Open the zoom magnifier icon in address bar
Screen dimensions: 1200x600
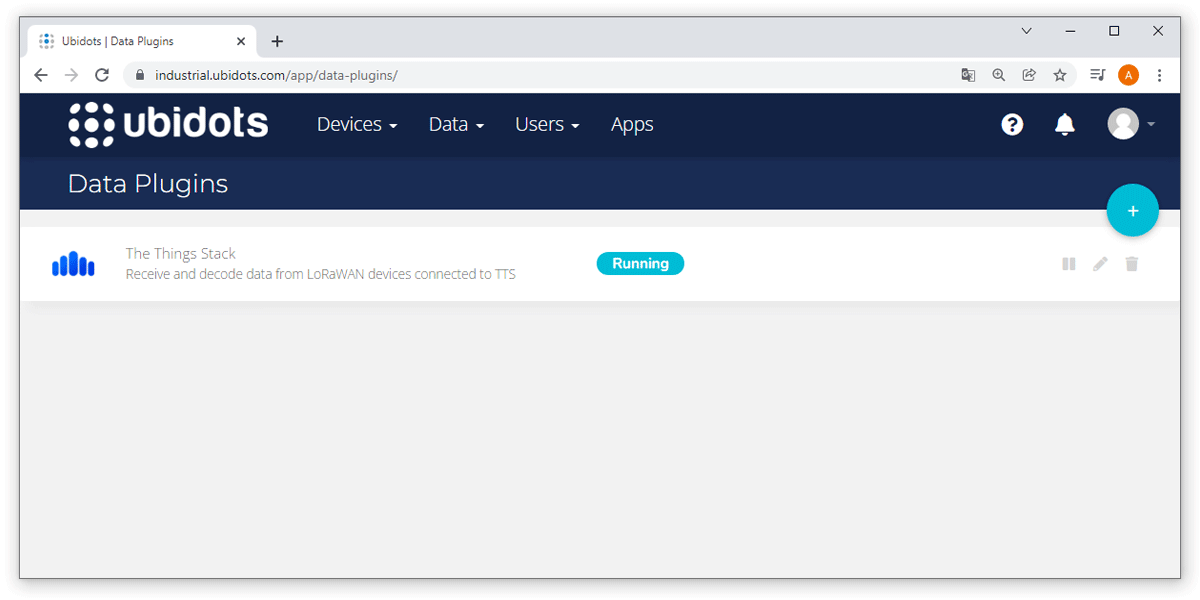pos(998,75)
